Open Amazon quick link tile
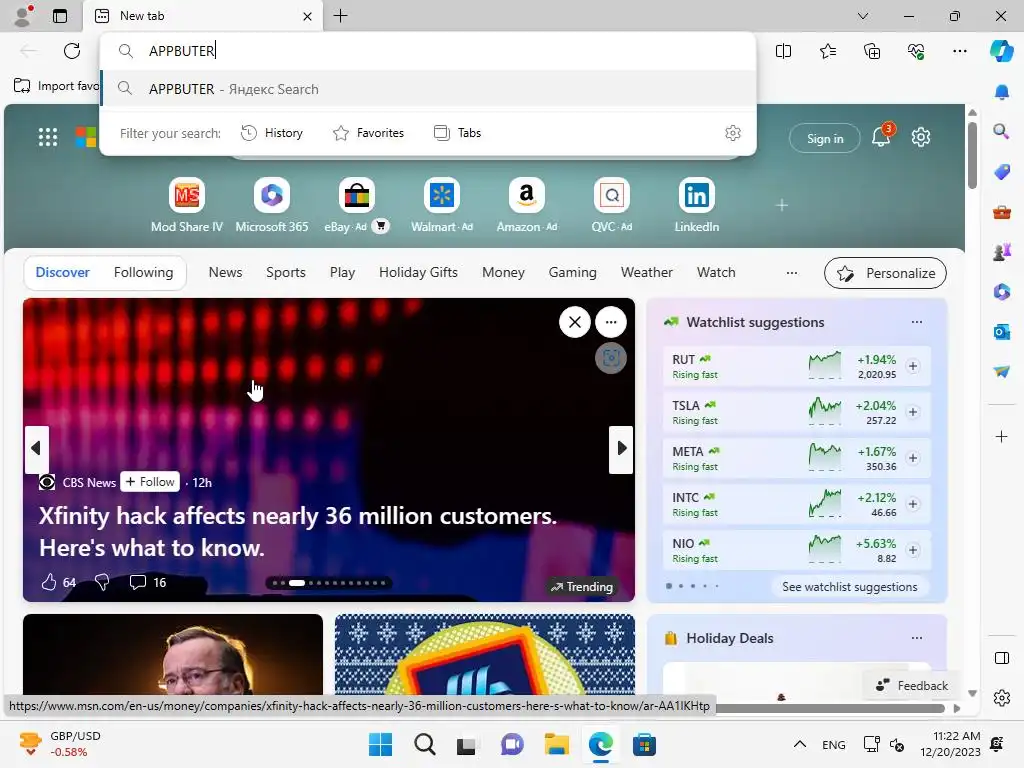The height and width of the screenshot is (768, 1024). pyautogui.click(x=526, y=205)
